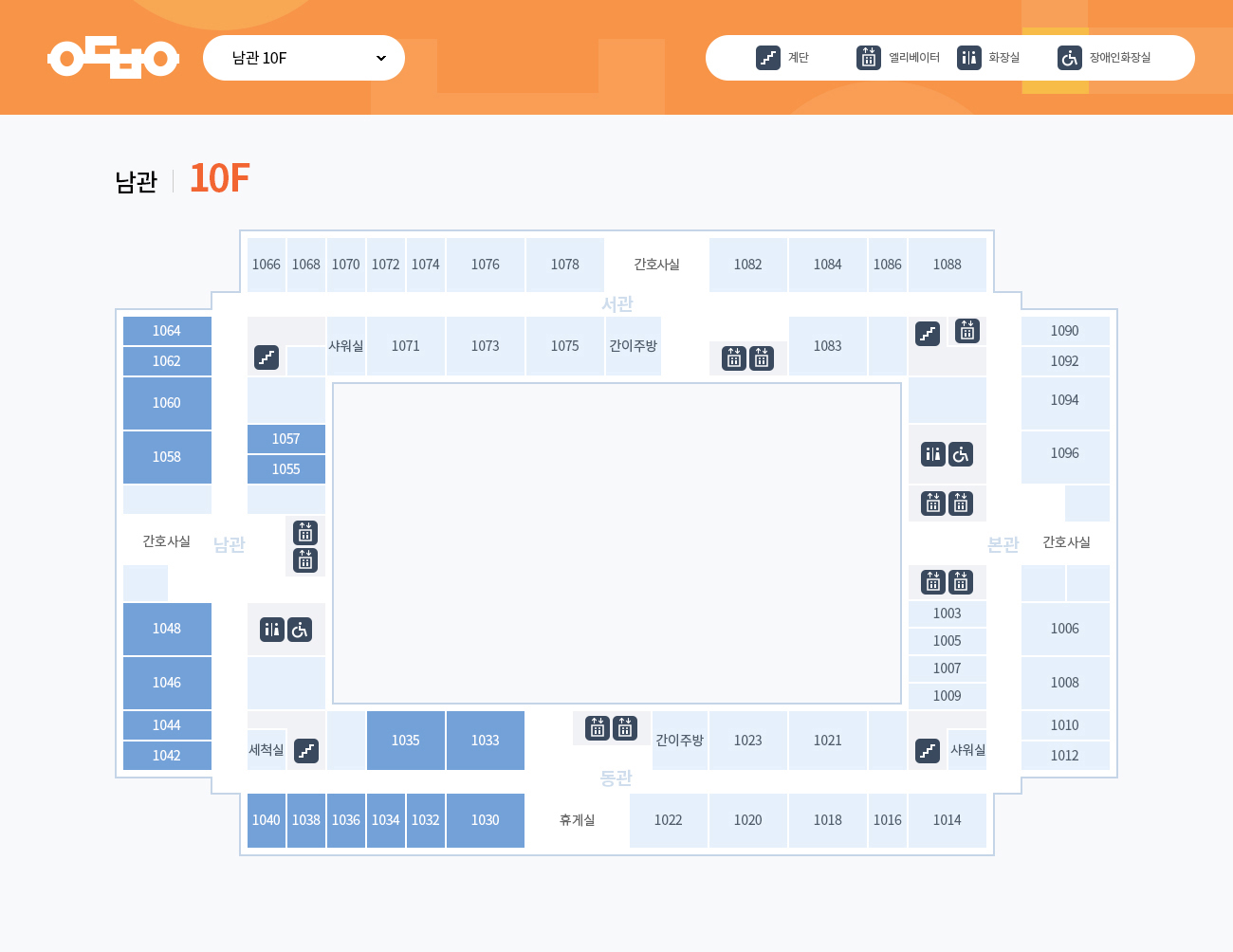Select the accessible restroom icon beside room 1048
This screenshot has width=1233, height=952.
(x=300, y=630)
